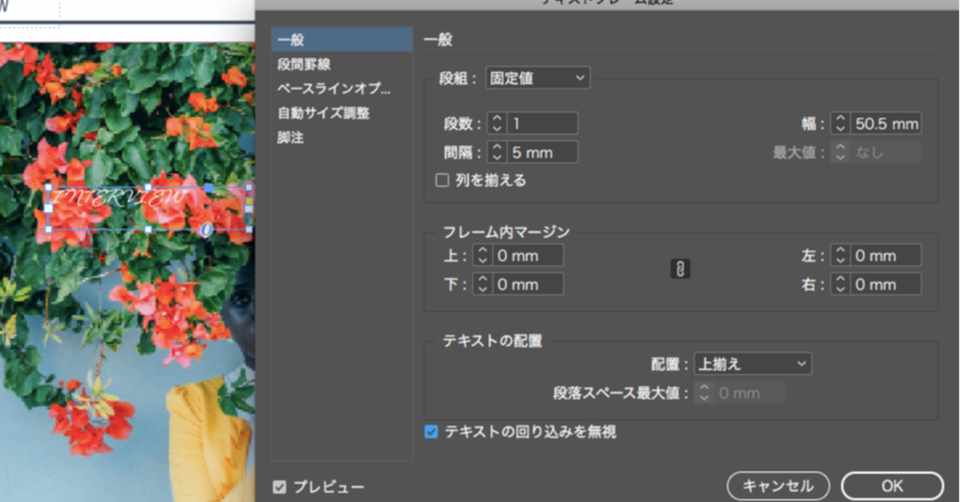Edit the 左 margin 0 mm field
Viewport: 960px width, 502px height.
(886, 255)
